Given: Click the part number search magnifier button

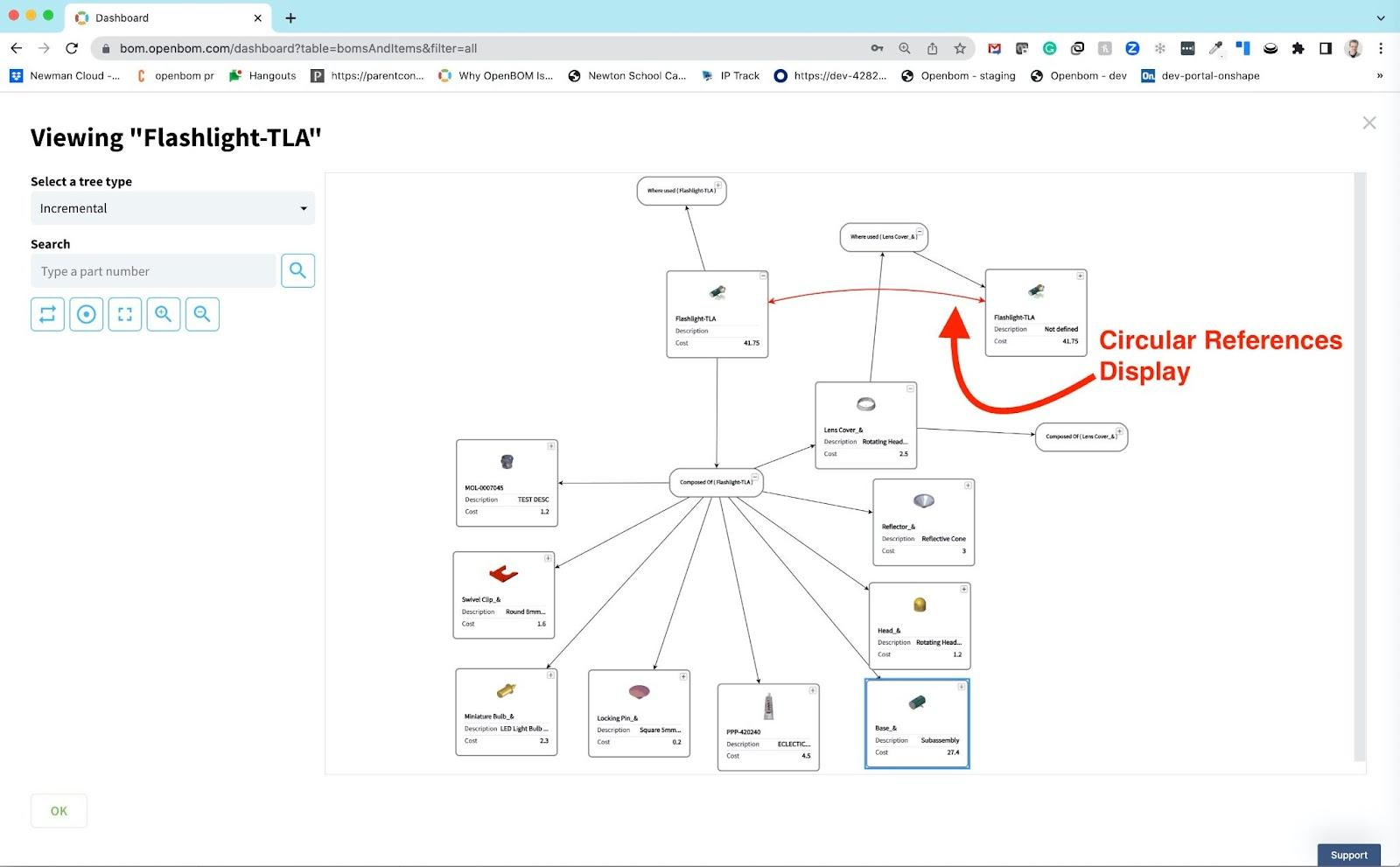Looking at the screenshot, I should point(297,271).
